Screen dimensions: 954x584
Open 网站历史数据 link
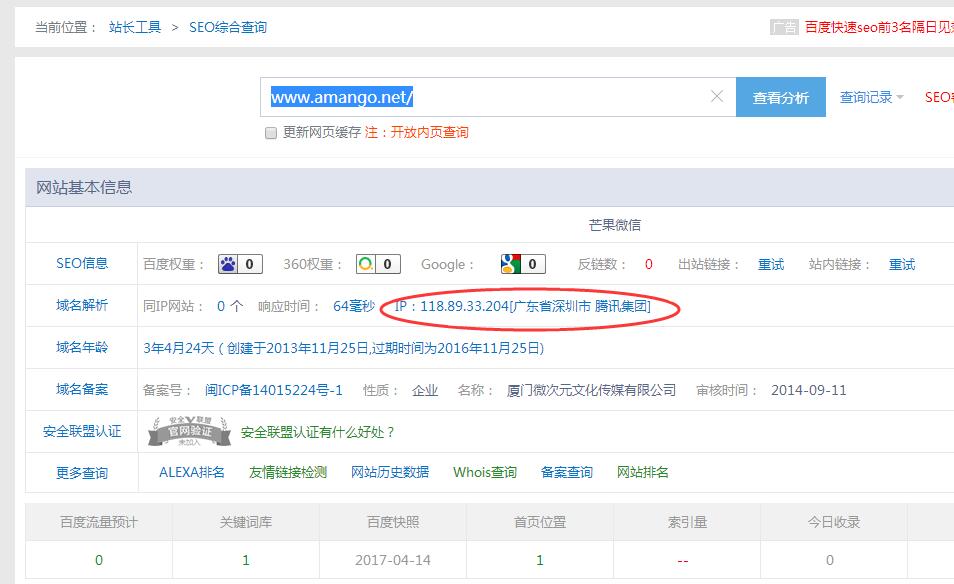390,472
